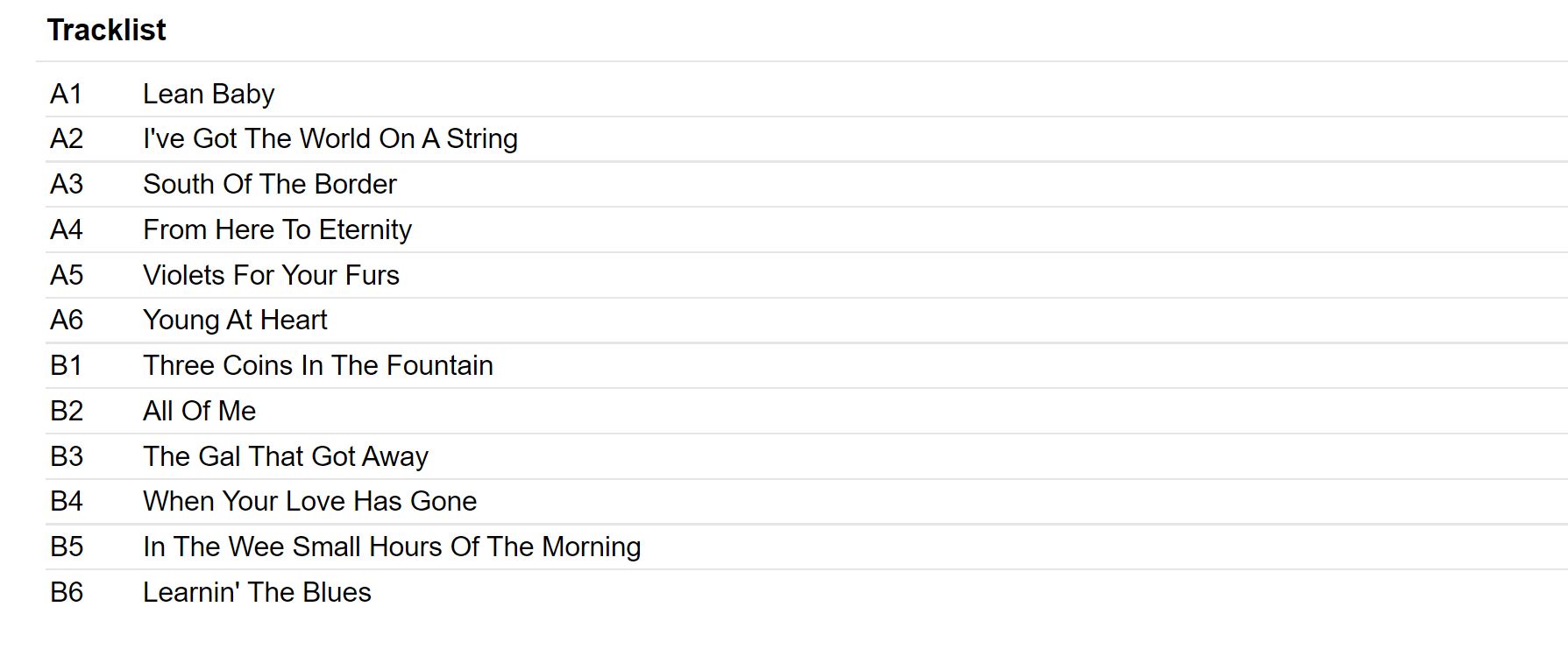Viewport: 1568px width, 649px height.
Task: Click track position label A2
Action: point(67,138)
